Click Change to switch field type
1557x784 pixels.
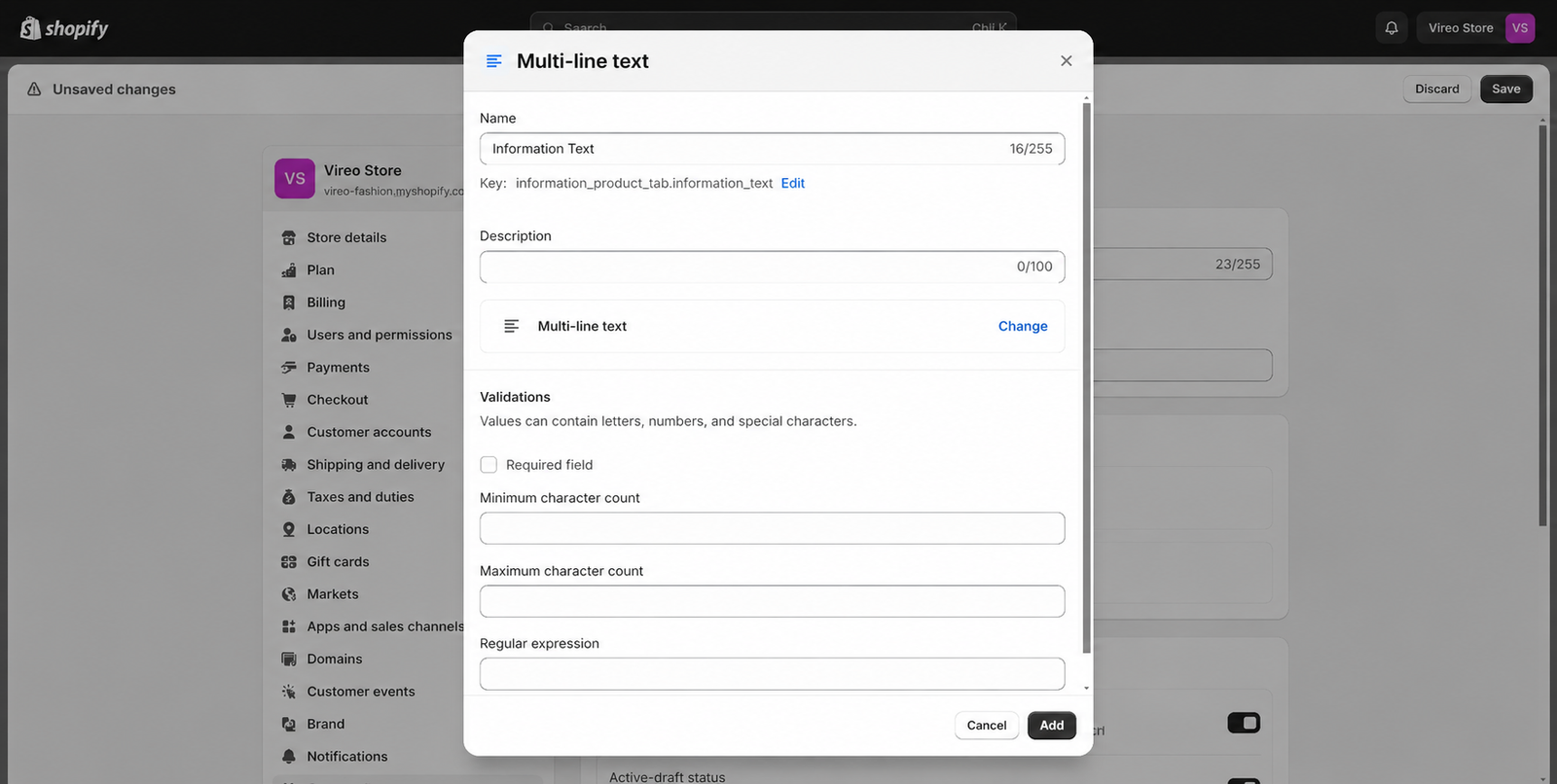point(1023,327)
